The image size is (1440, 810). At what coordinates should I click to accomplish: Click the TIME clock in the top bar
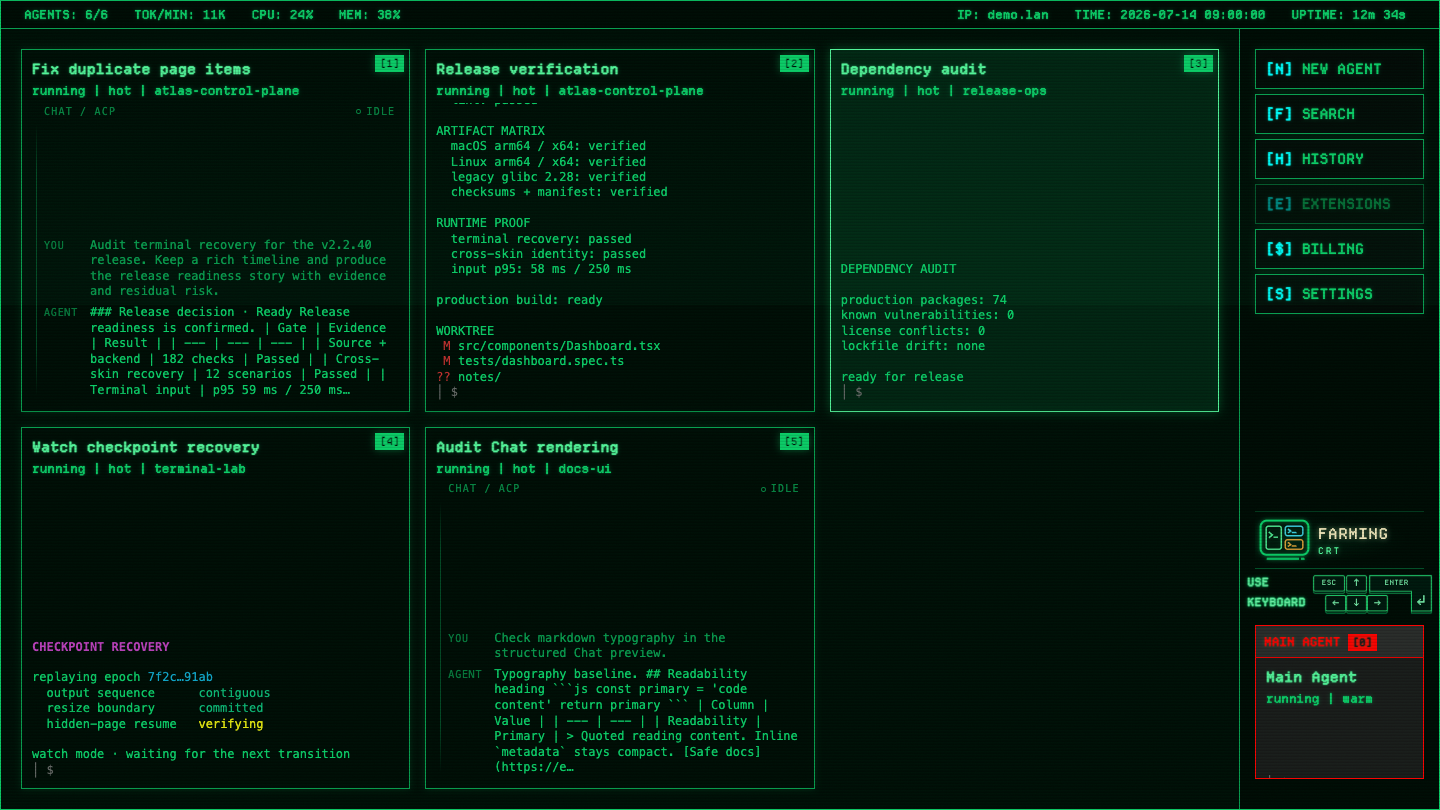(1170, 15)
